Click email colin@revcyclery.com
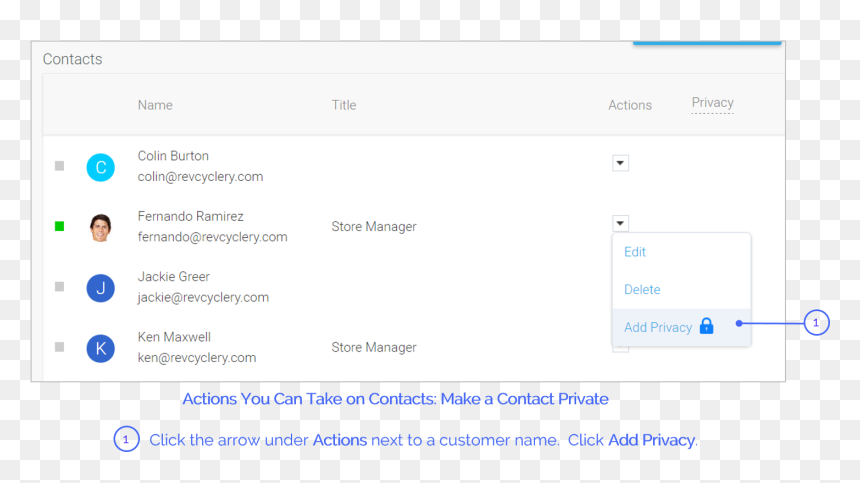The image size is (860, 483). (x=200, y=177)
